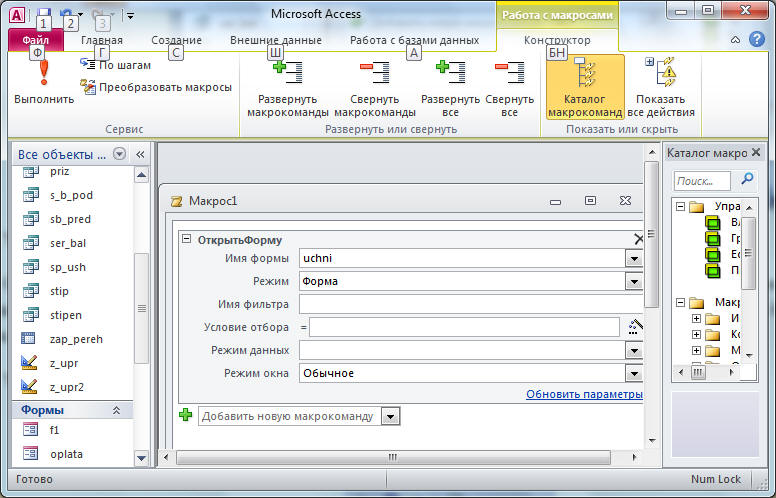Click the Условие отбора input field
Viewport: 776px width, 498px height.
pyautogui.click(x=464, y=327)
